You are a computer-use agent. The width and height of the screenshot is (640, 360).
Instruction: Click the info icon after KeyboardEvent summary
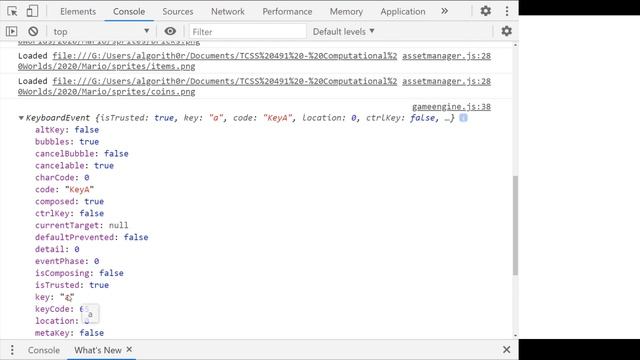click(463, 118)
